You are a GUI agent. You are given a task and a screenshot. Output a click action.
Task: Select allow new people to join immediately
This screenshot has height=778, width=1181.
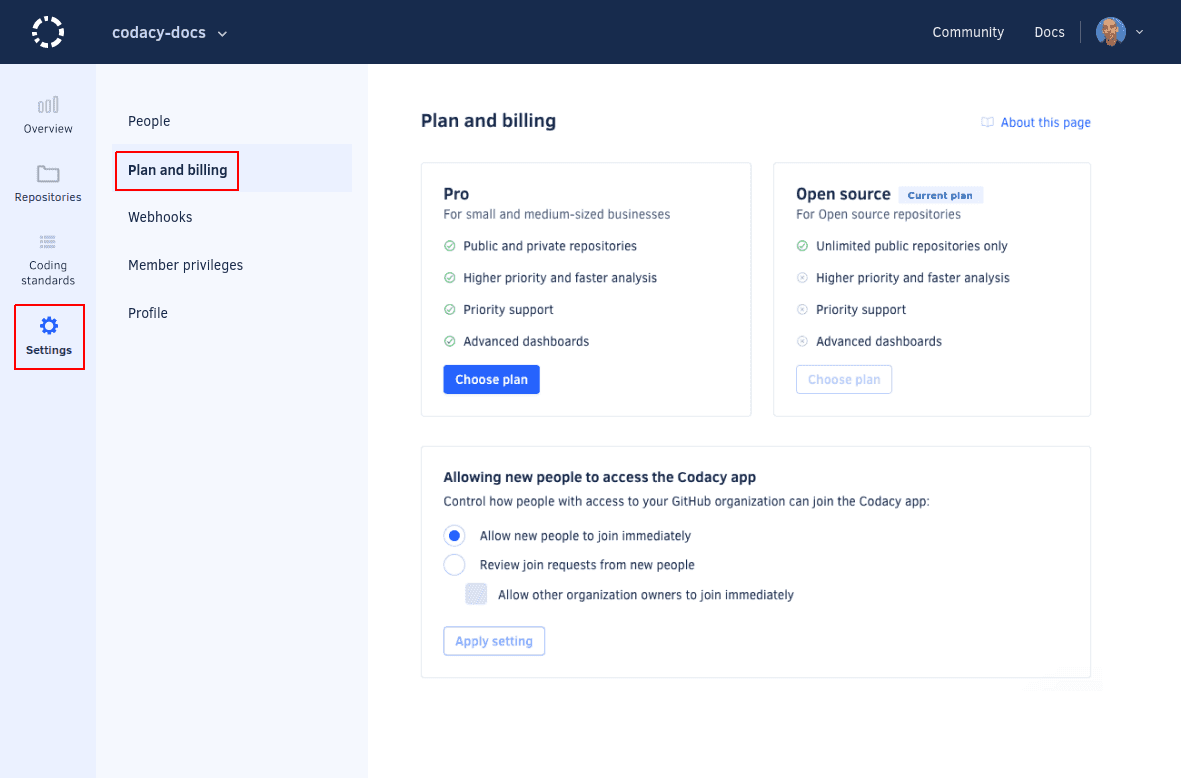[455, 535]
